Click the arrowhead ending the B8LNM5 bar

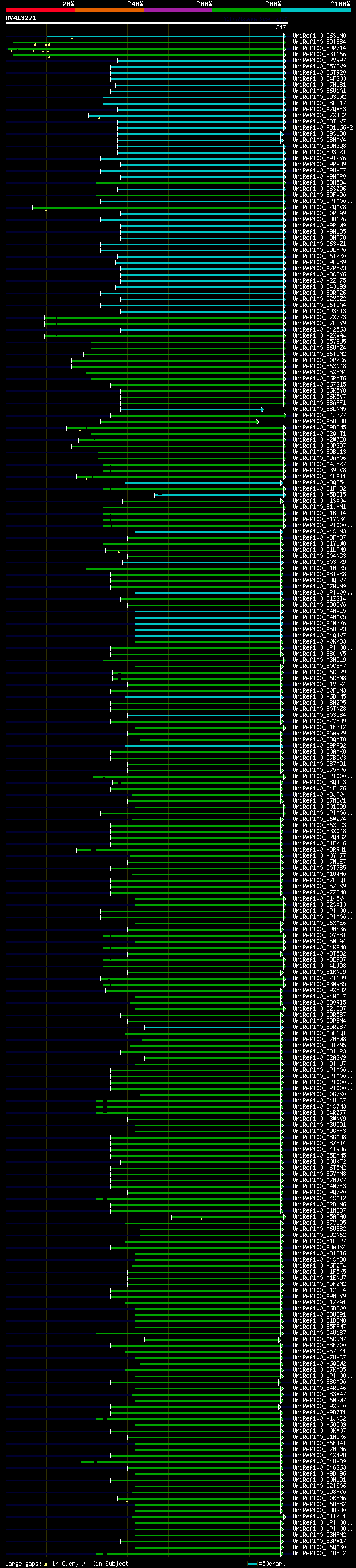(263, 409)
